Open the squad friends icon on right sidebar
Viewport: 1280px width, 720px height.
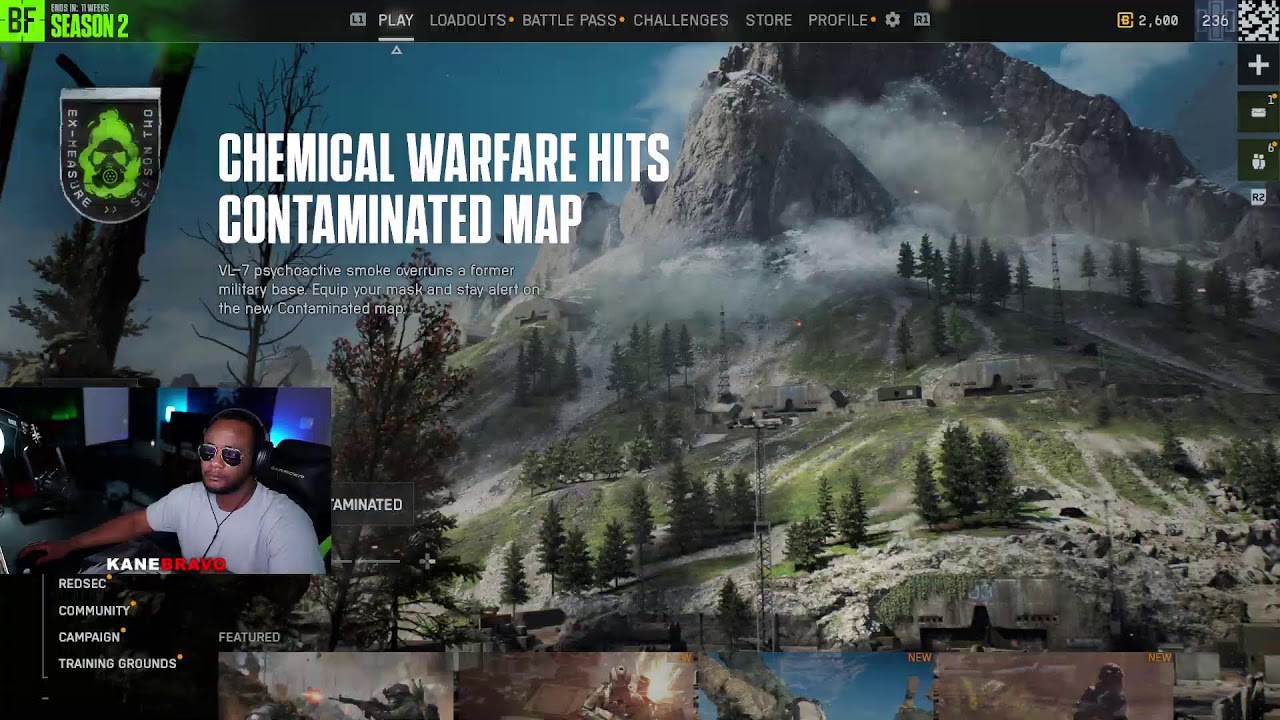(1258, 160)
